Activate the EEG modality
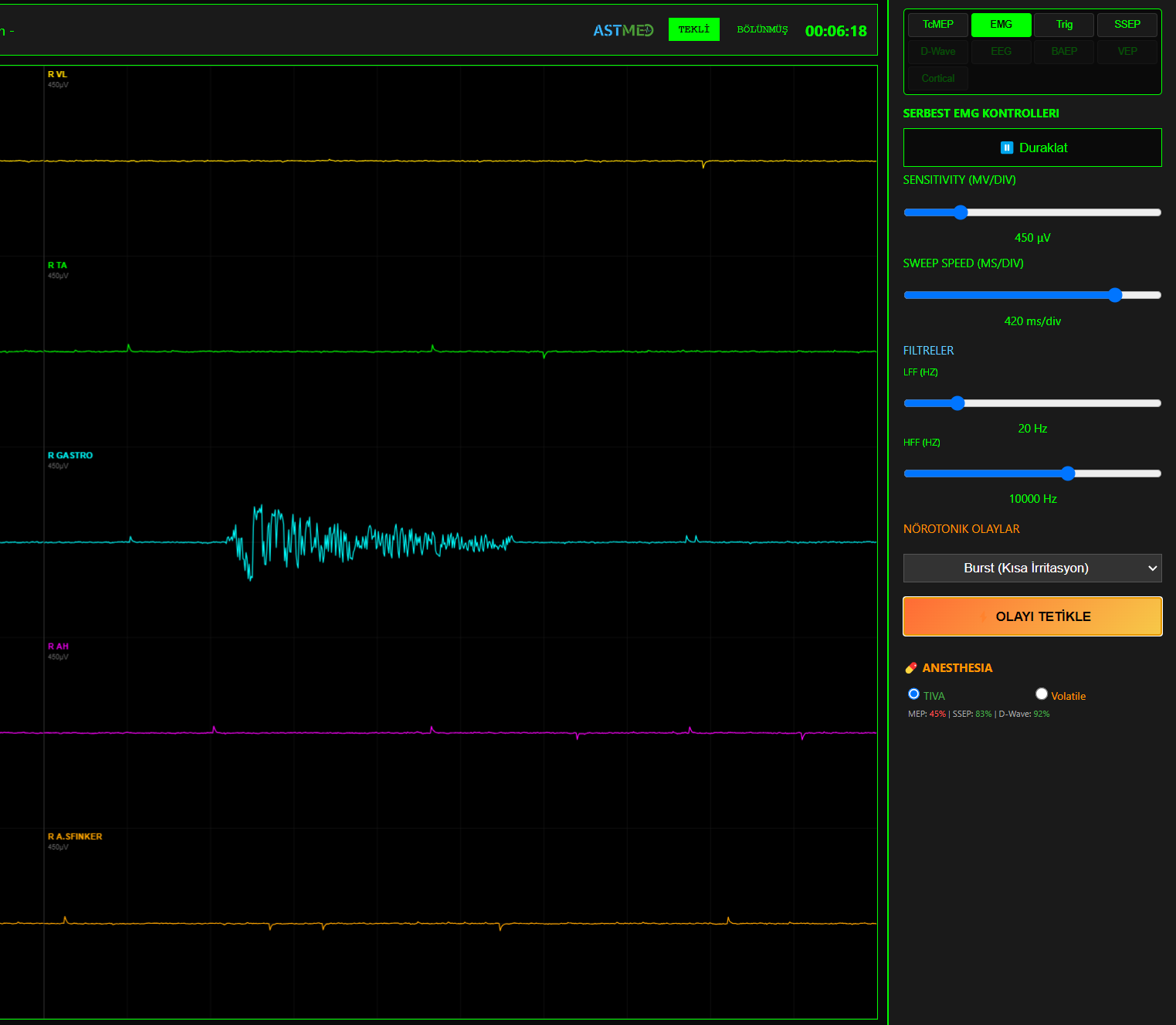 pyautogui.click(x=1001, y=51)
